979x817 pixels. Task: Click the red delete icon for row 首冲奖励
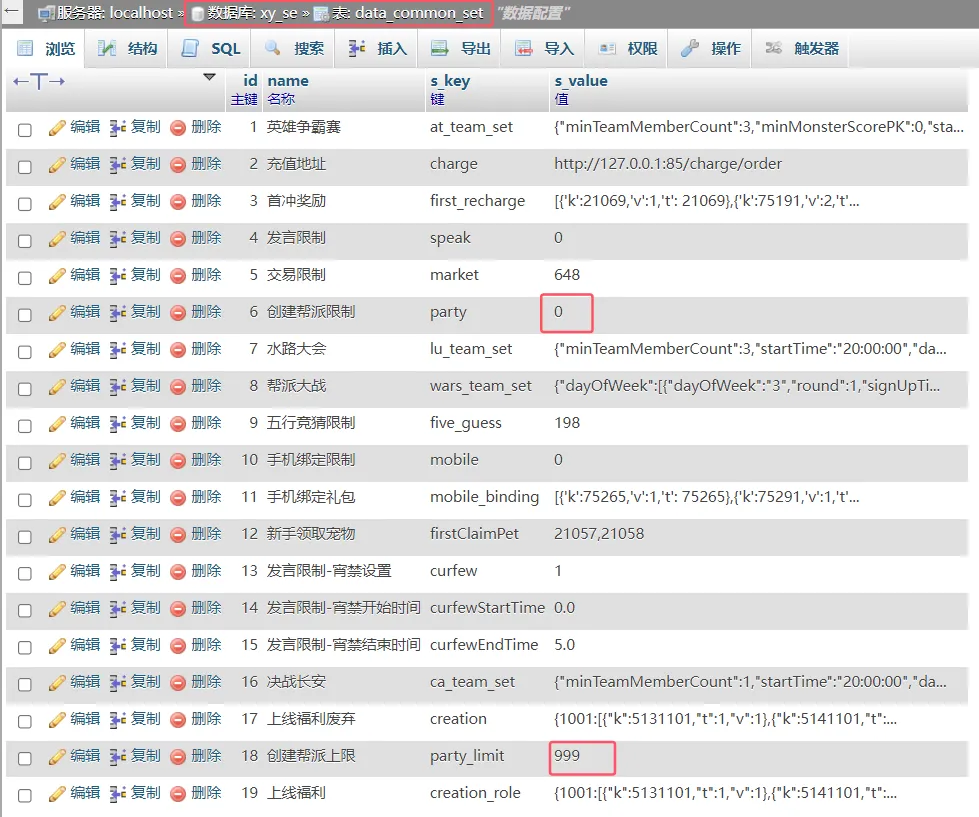click(x=178, y=201)
